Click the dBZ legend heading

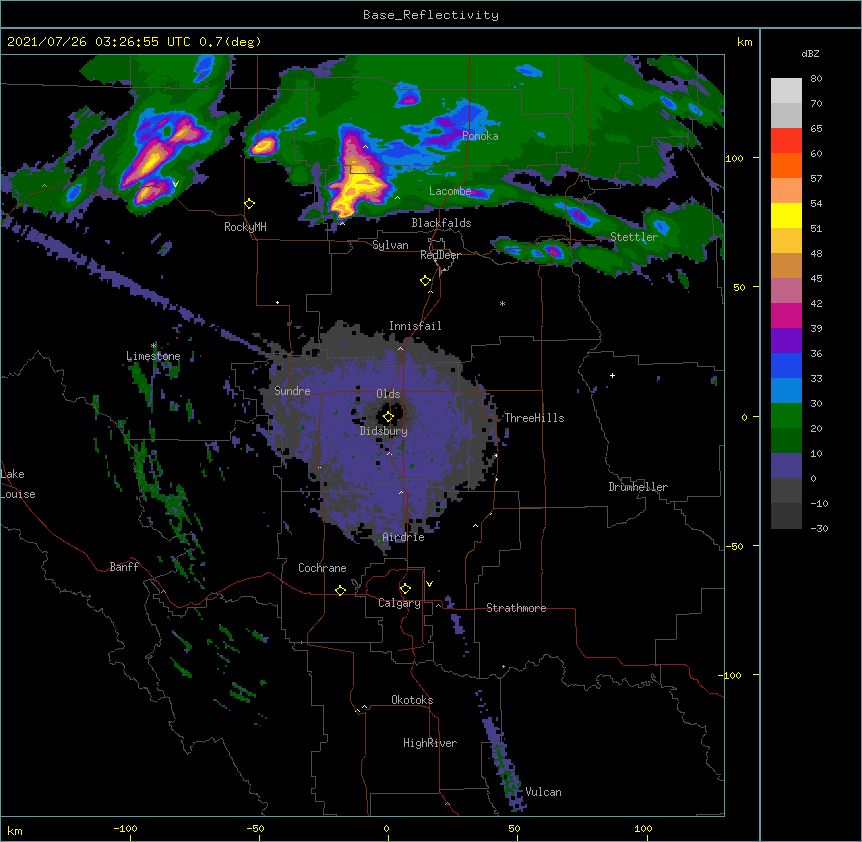coord(810,54)
